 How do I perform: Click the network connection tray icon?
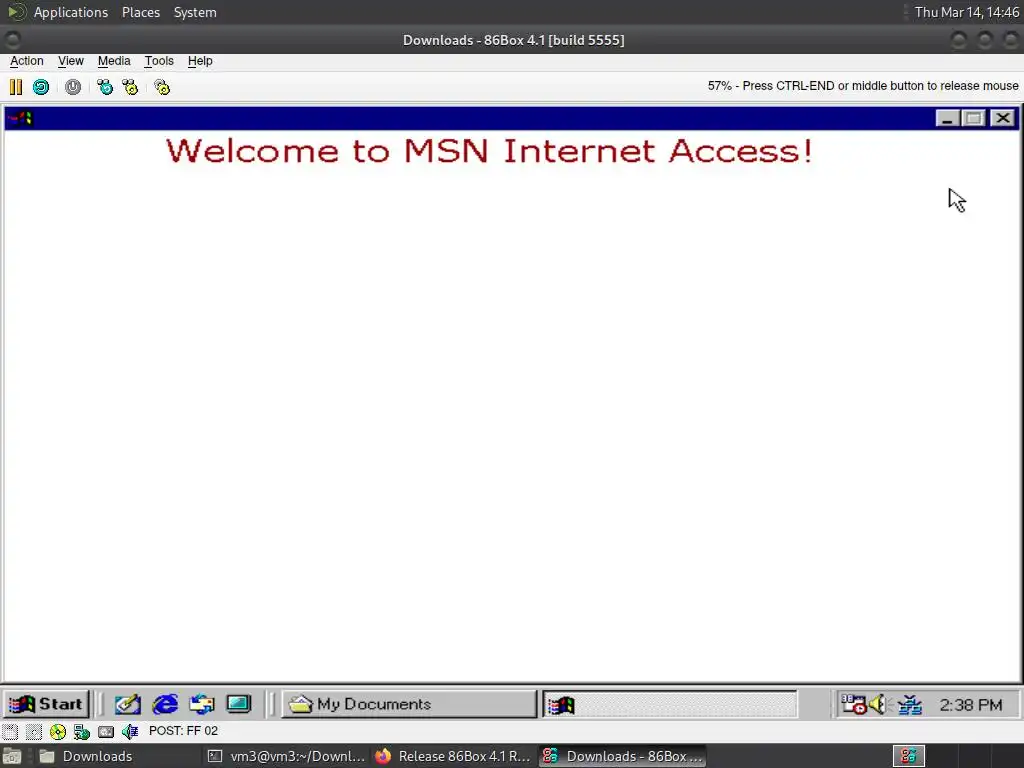[909, 704]
